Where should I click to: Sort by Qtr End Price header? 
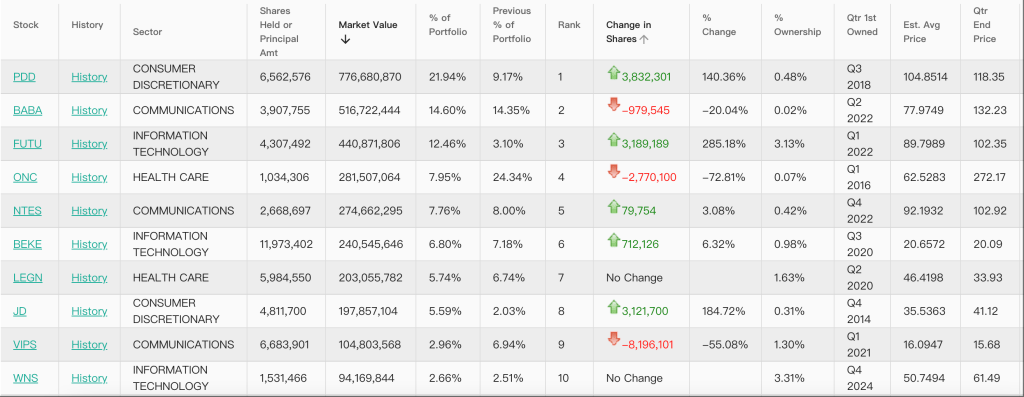[x=984, y=25]
